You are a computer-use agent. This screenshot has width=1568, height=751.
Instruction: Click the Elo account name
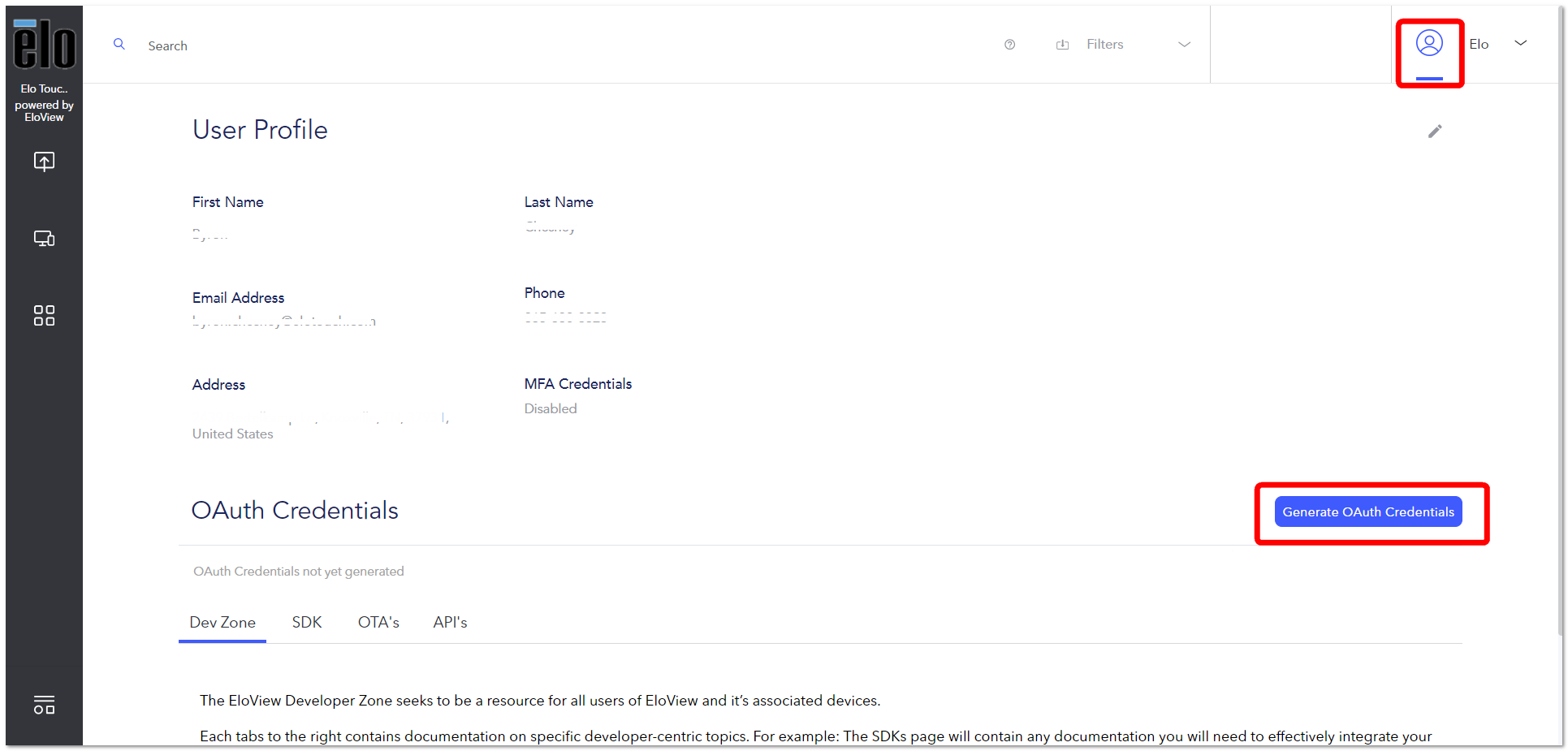[x=1479, y=44]
